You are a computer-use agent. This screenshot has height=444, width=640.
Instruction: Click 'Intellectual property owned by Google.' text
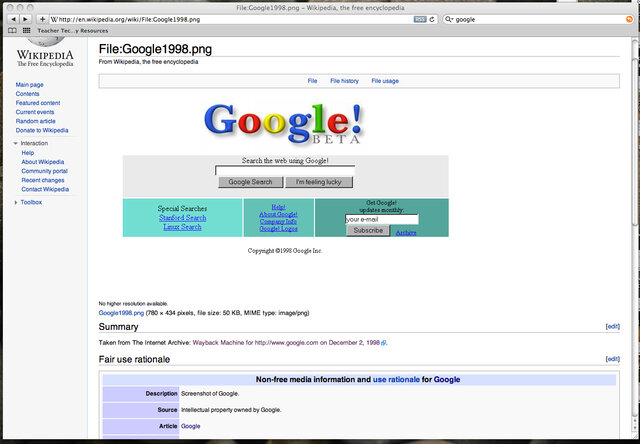[231, 410]
